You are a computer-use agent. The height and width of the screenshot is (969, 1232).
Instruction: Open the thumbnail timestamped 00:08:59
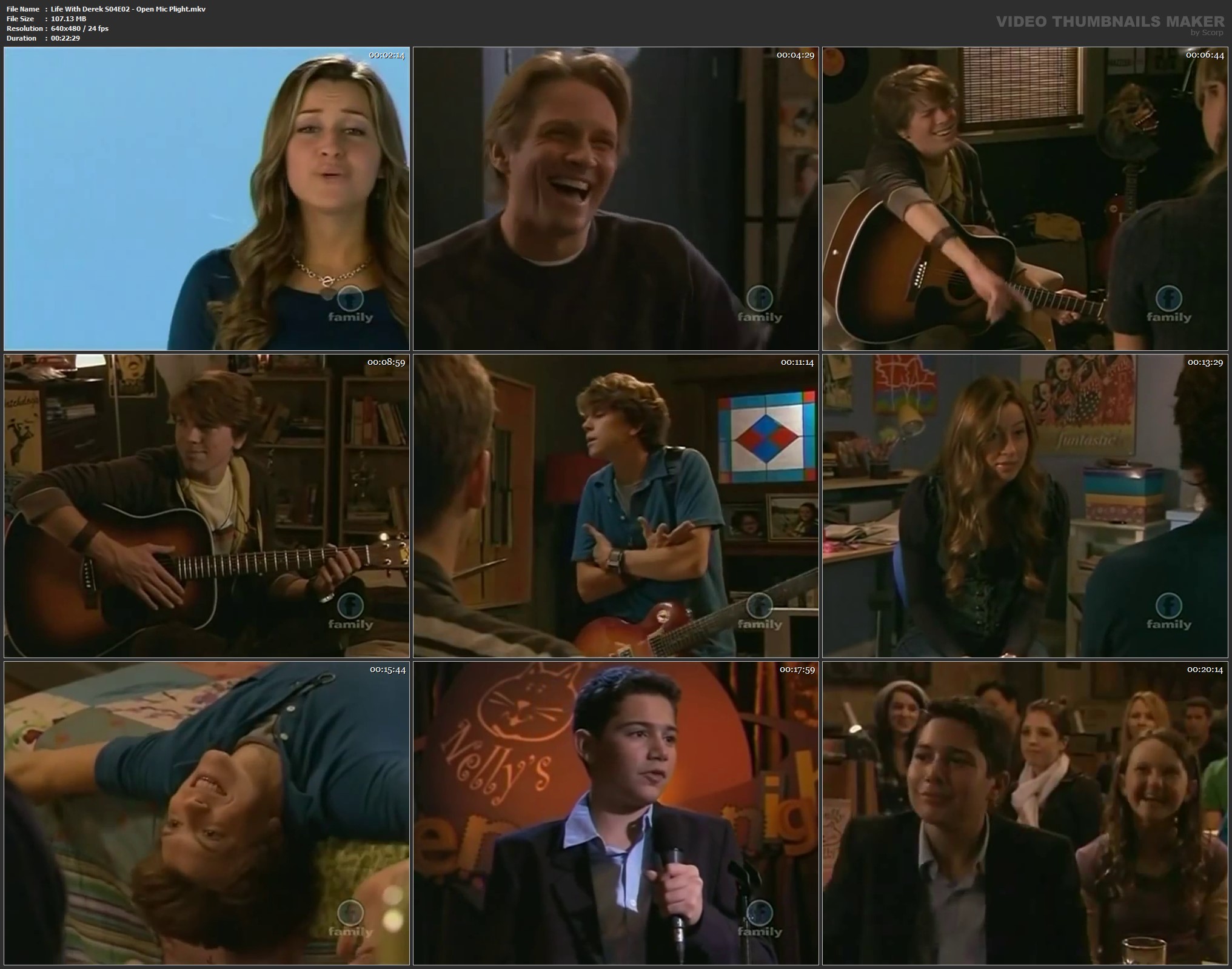click(x=207, y=506)
